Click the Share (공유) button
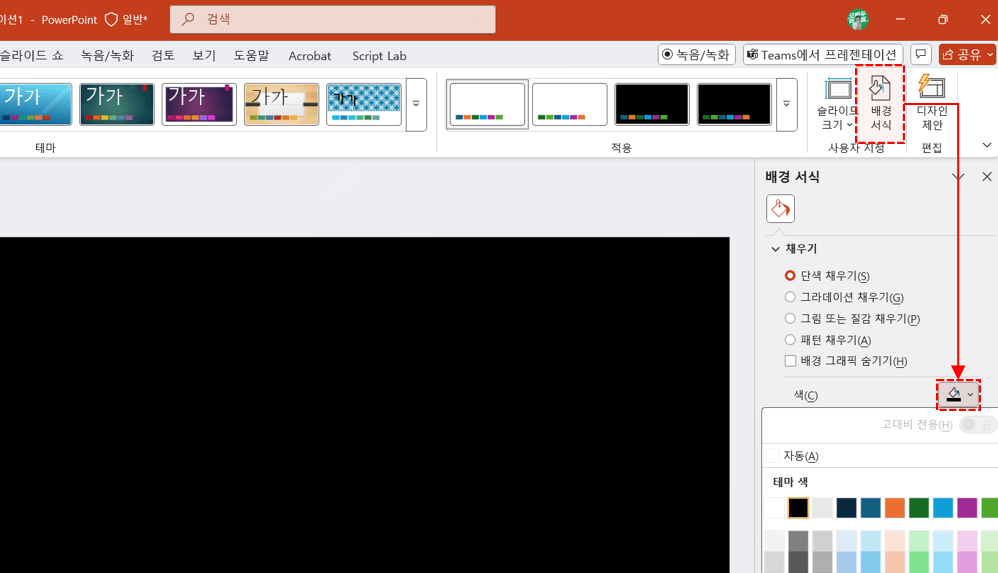998x573 pixels. [x=967, y=55]
